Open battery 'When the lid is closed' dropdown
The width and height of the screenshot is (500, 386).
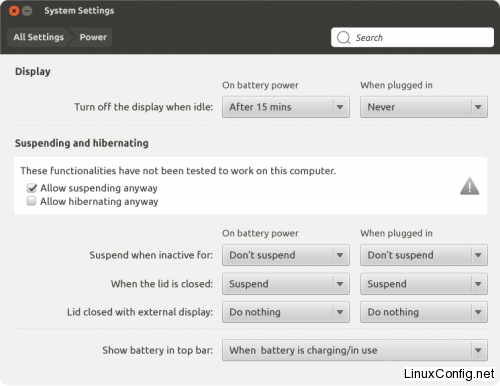[286, 284]
